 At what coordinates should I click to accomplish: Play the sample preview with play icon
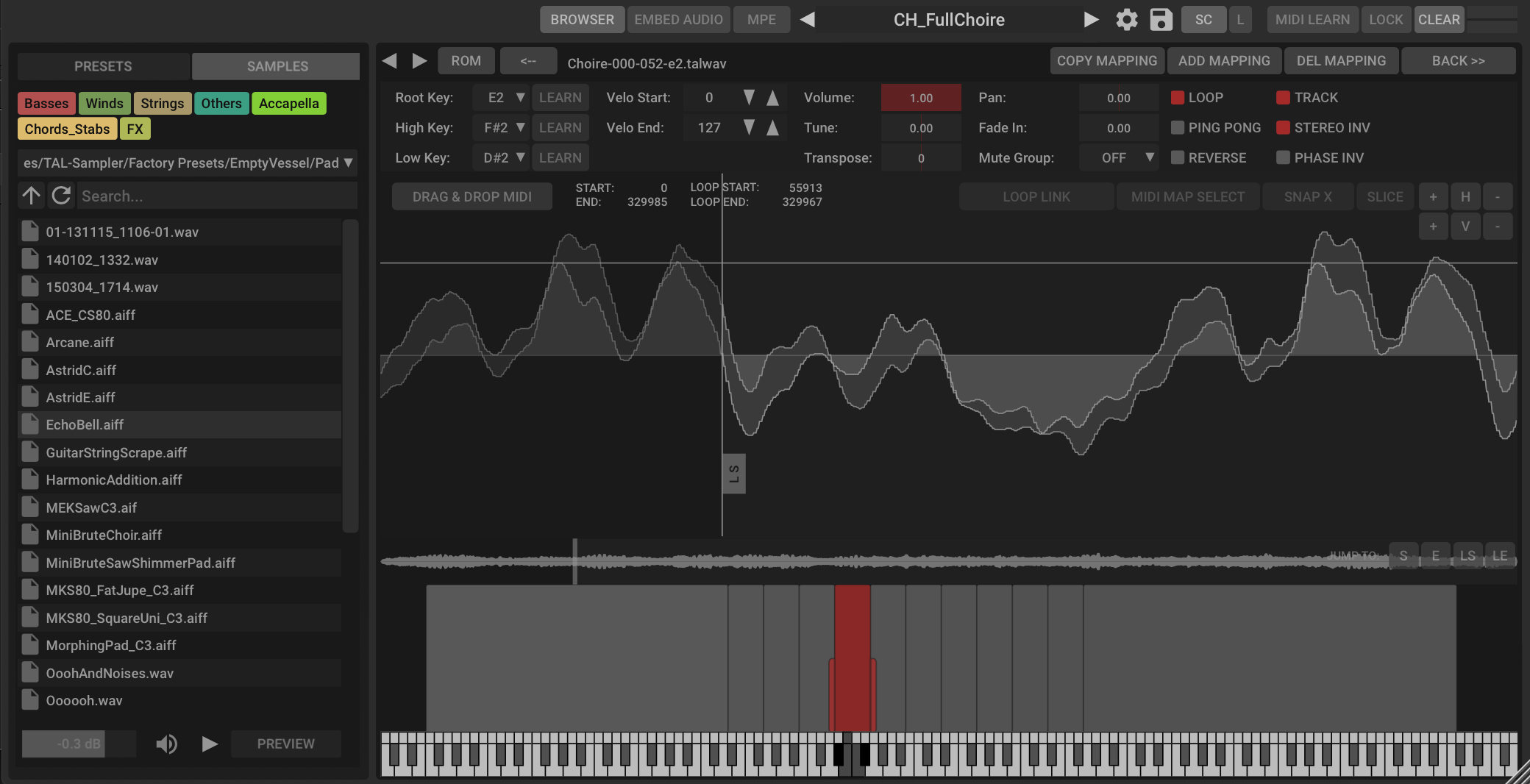point(210,744)
